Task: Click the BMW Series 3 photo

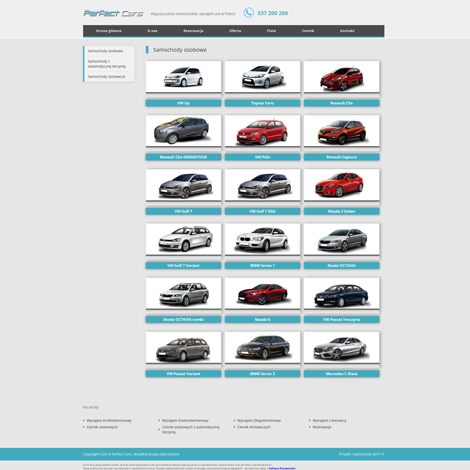Action: tap(262, 348)
